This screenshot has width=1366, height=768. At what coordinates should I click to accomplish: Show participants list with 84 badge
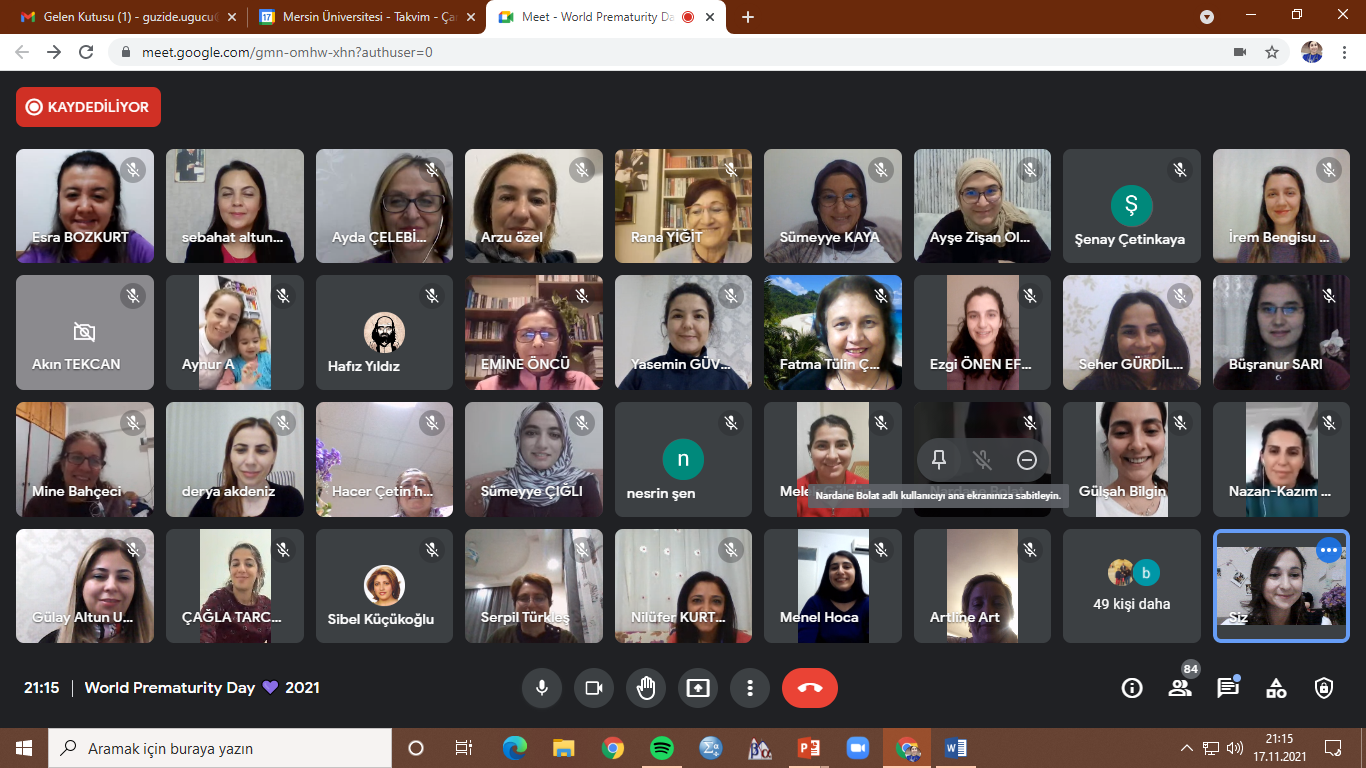[1180, 688]
